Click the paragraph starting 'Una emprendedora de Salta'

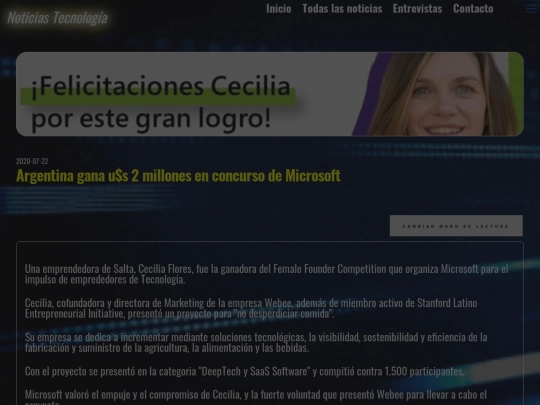coord(266,274)
